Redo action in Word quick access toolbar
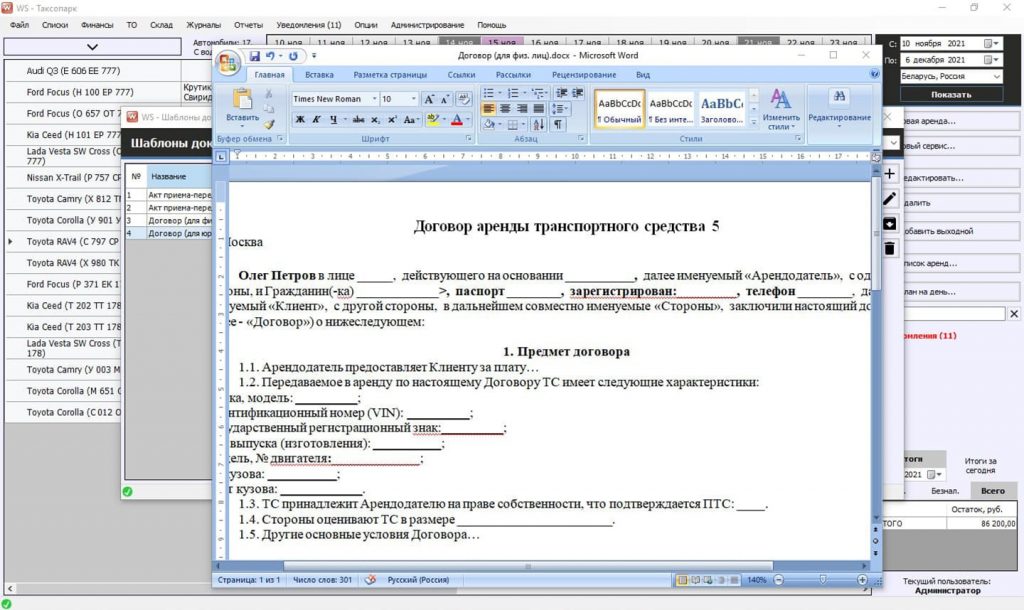Screen dimensions: 1024x610 [x=293, y=56]
